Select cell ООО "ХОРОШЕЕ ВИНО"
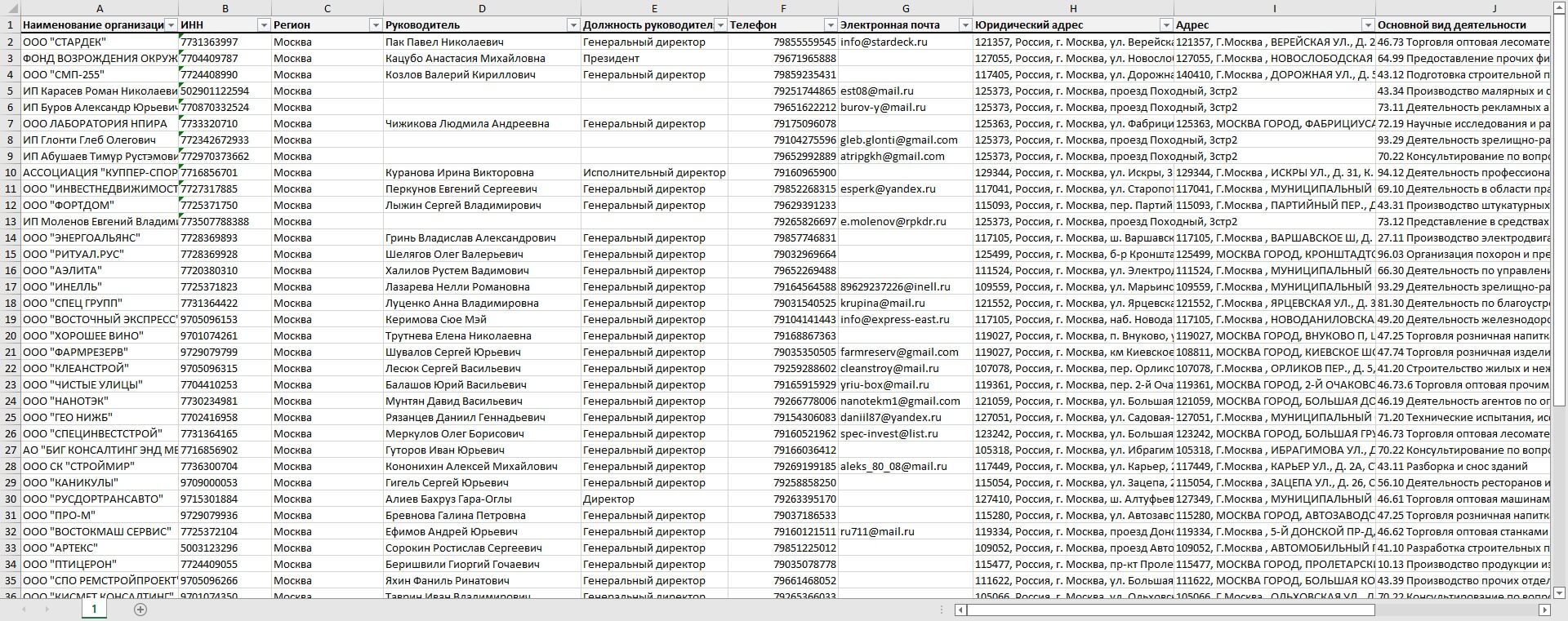1568x621 pixels. coord(100,335)
